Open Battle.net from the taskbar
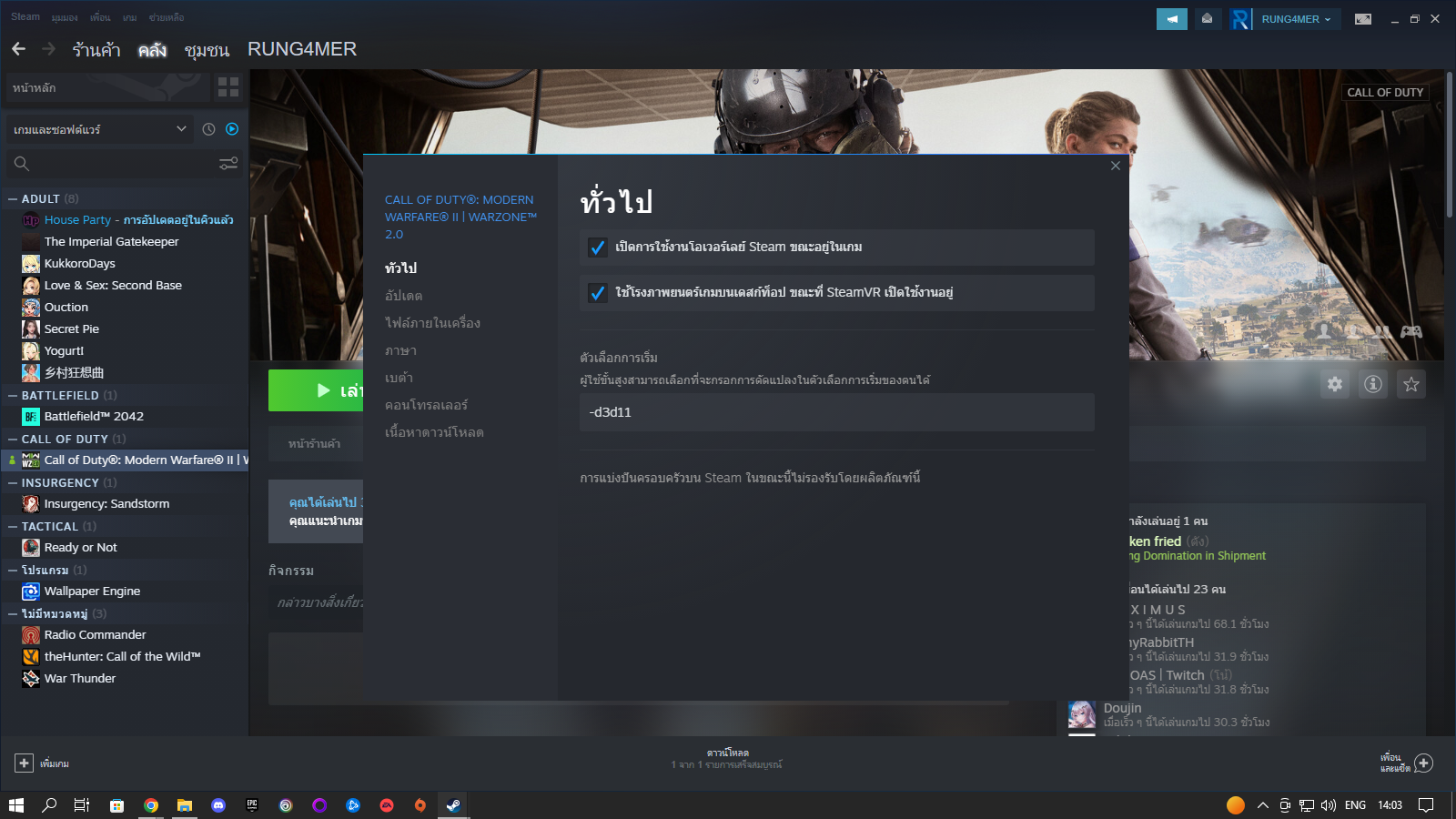The image size is (1456, 819). [x=353, y=805]
